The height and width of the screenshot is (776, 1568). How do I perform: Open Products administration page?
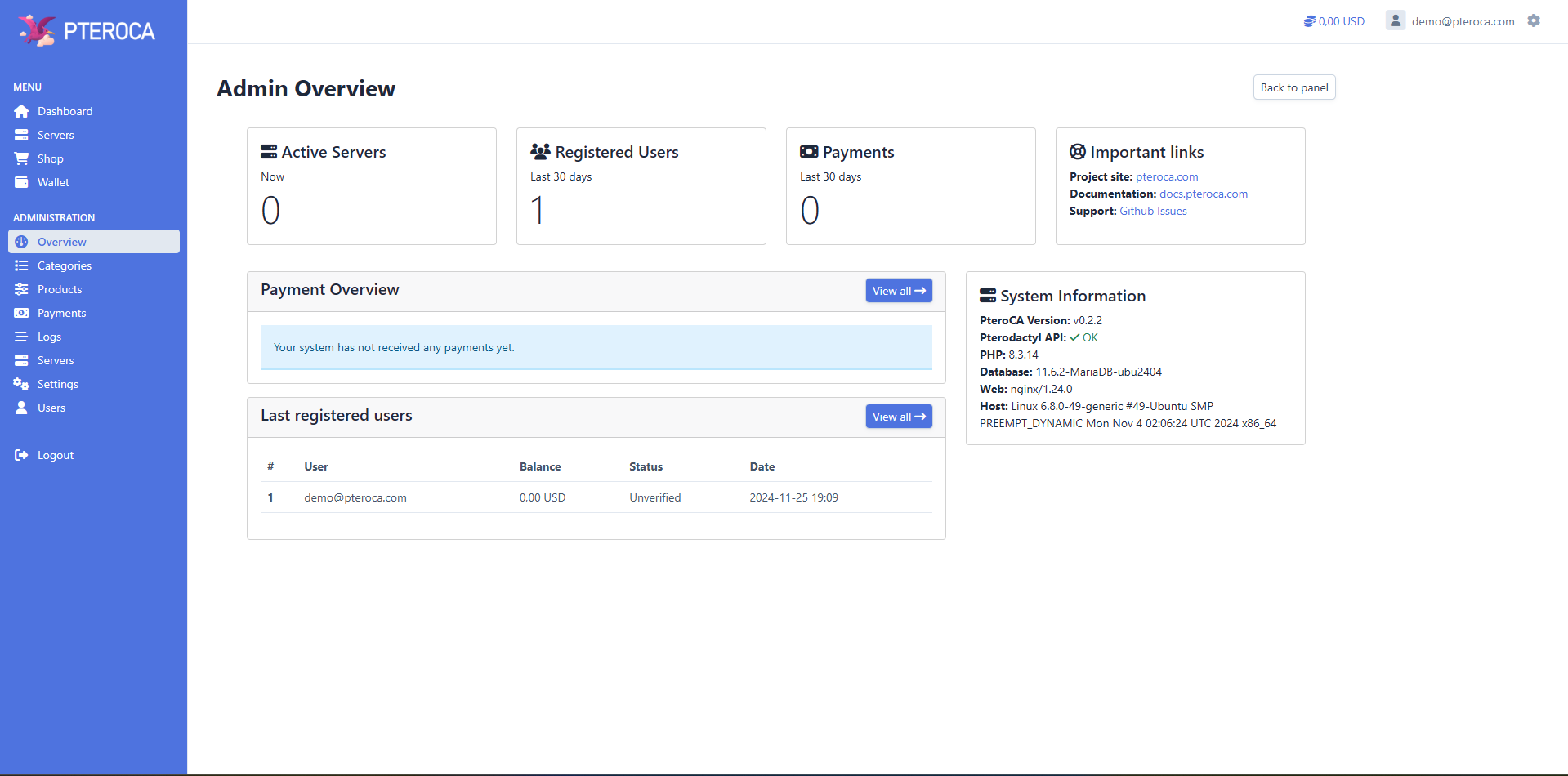(60, 289)
